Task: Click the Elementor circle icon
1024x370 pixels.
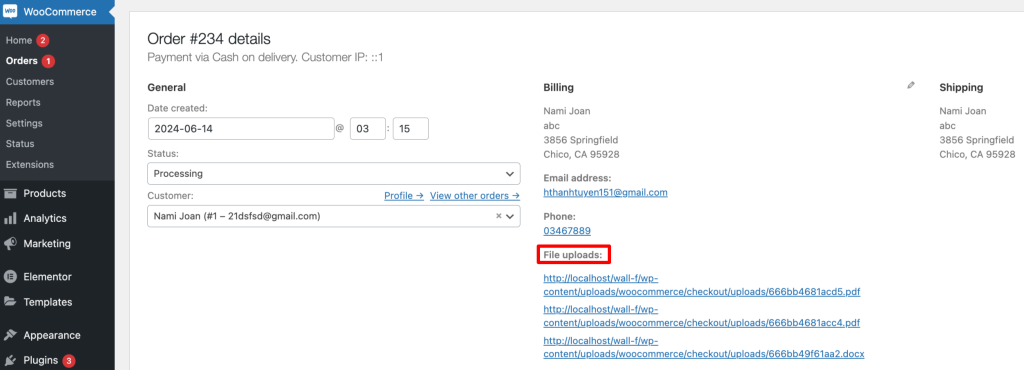Action: point(10,277)
